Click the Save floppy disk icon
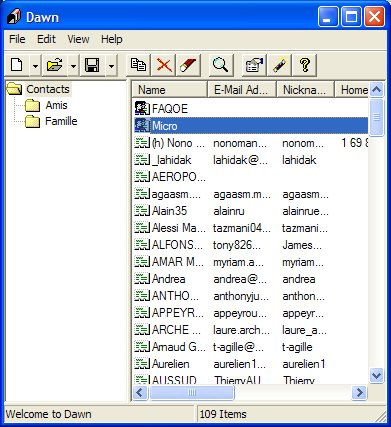 tap(93, 65)
